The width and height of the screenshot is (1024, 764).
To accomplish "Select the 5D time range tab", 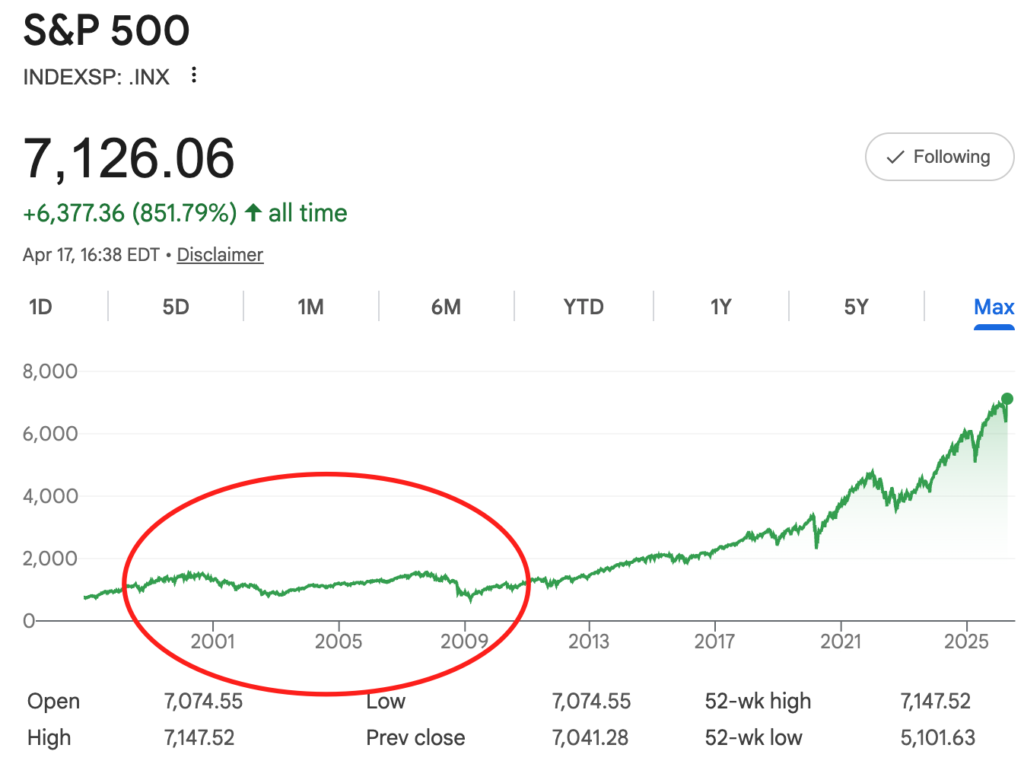I will point(175,307).
